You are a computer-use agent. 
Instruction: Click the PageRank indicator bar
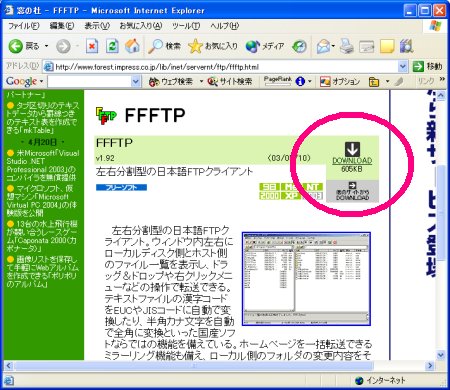click(x=277, y=81)
